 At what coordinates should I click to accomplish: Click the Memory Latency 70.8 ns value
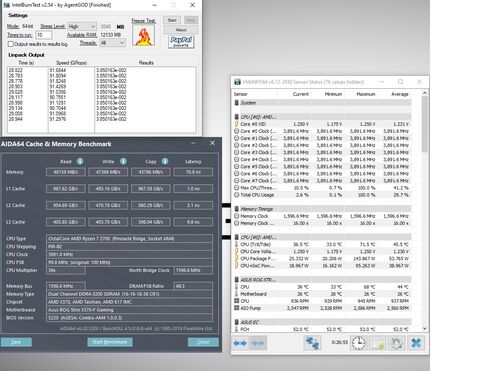click(193, 172)
